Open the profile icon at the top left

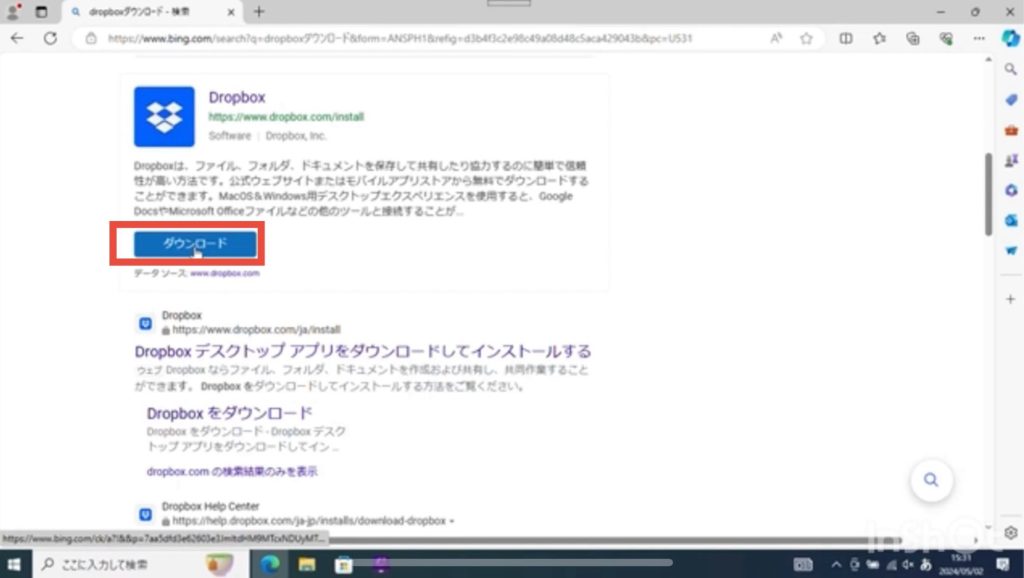coord(12,12)
